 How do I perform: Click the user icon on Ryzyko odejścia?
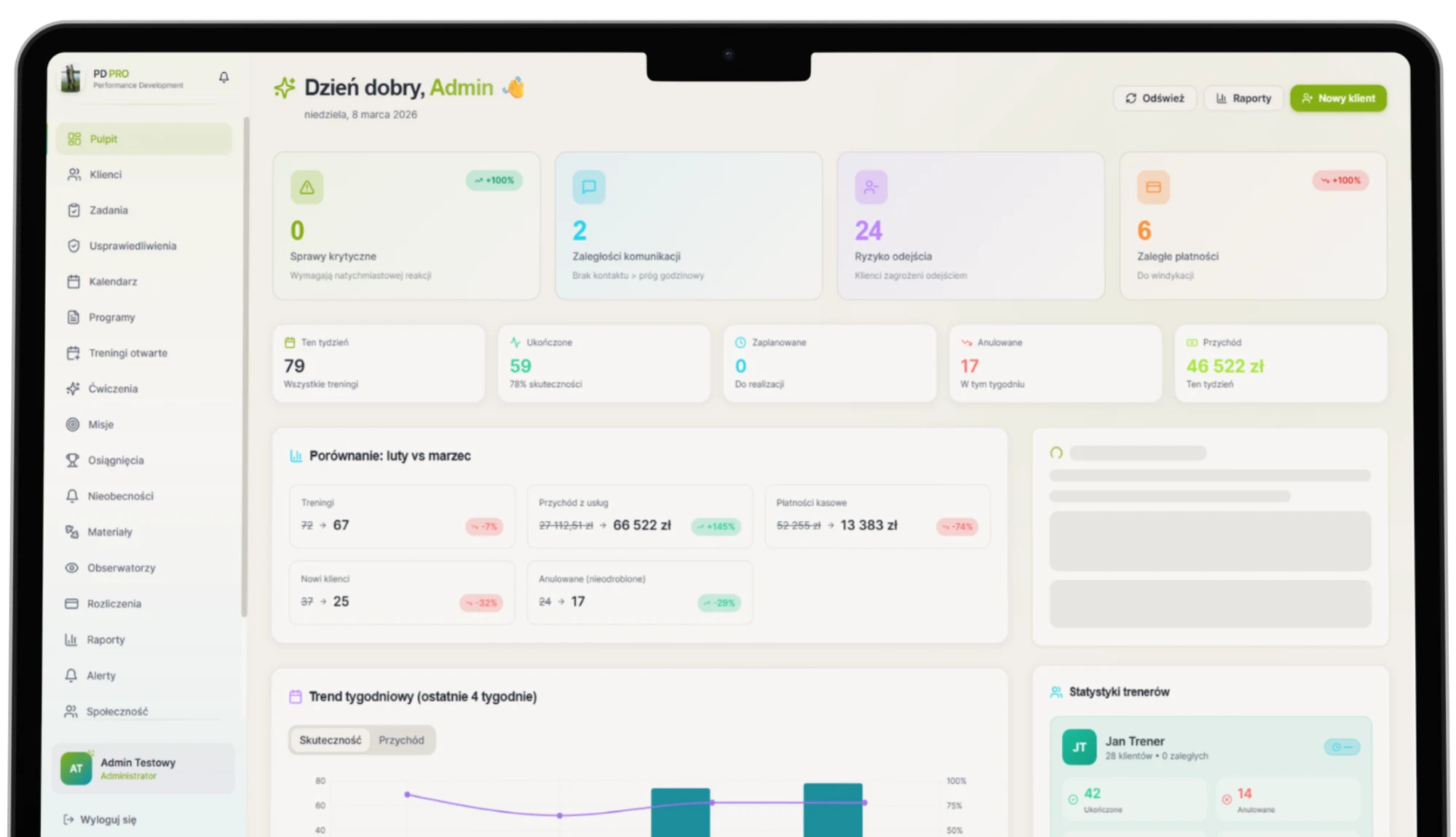(871, 187)
